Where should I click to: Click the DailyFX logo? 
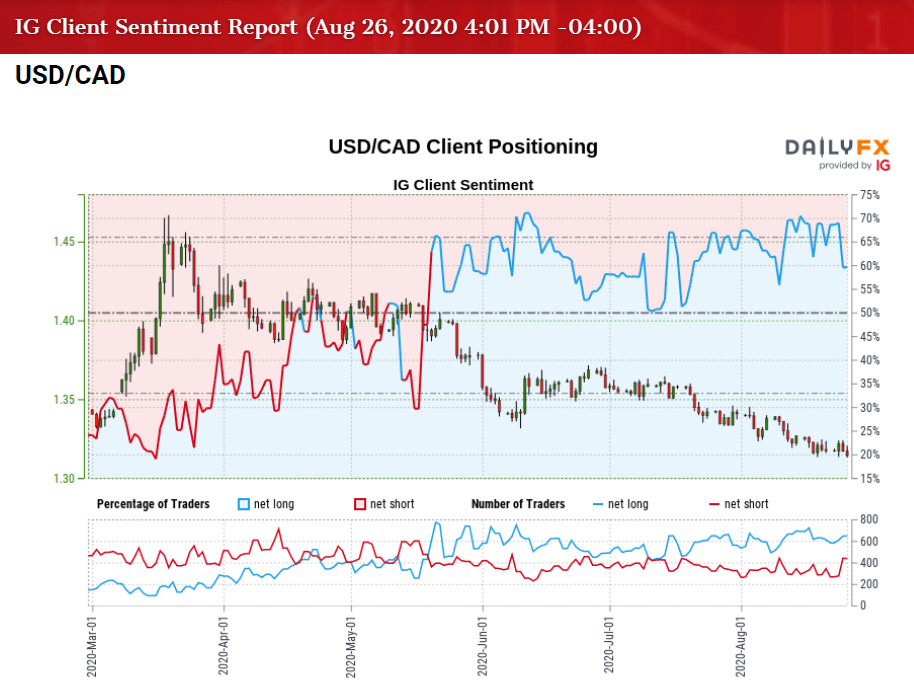click(837, 147)
